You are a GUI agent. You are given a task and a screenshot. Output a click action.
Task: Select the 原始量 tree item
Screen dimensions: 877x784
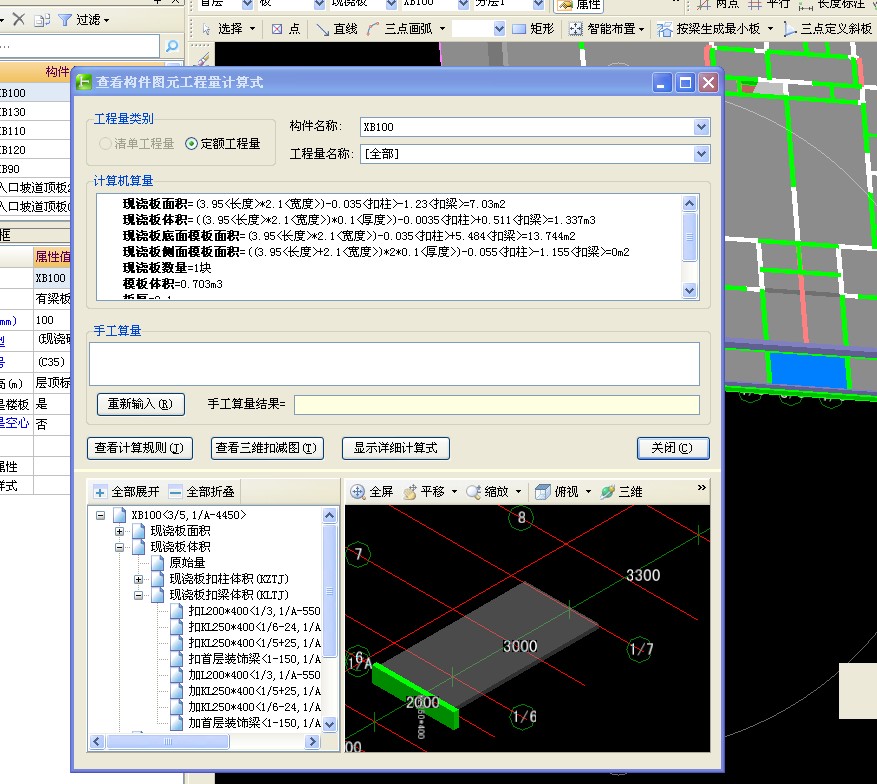pyautogui.click(x=187, y=563)
